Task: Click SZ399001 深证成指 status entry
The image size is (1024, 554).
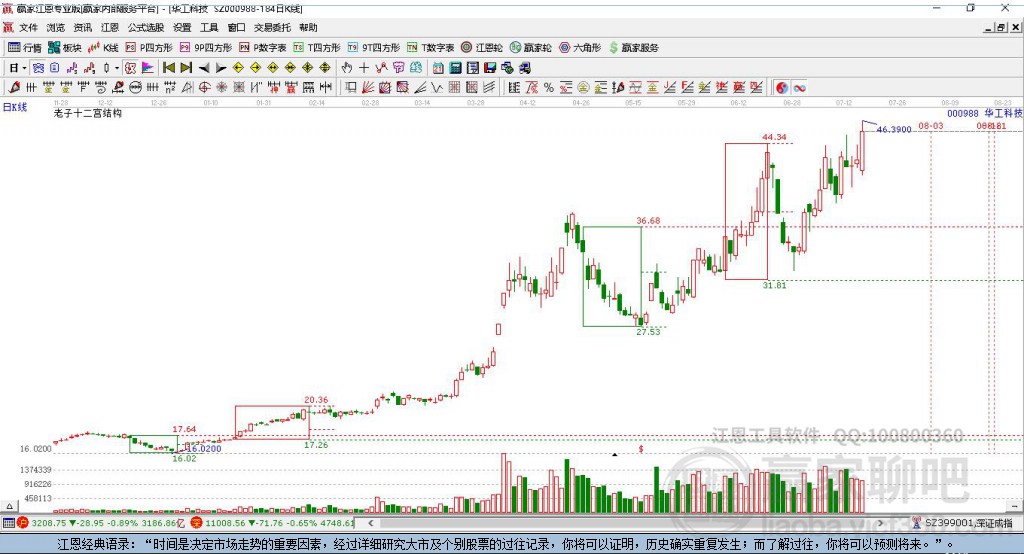Action: [x=968, y=523]
